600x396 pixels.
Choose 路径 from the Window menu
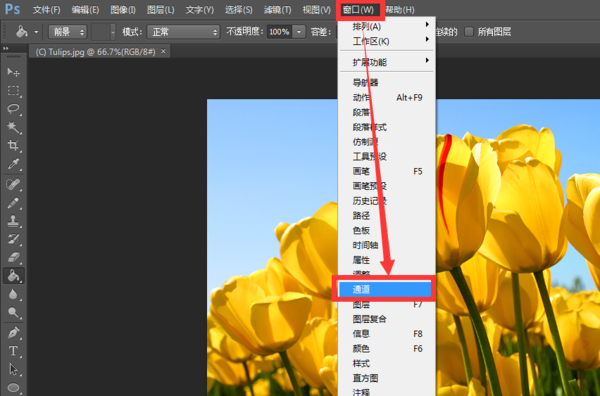point(386,215)
